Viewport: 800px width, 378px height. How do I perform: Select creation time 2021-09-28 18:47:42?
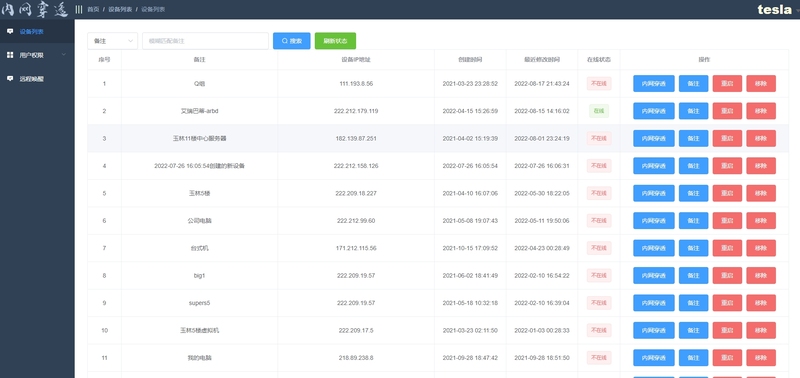pos(470,358)
